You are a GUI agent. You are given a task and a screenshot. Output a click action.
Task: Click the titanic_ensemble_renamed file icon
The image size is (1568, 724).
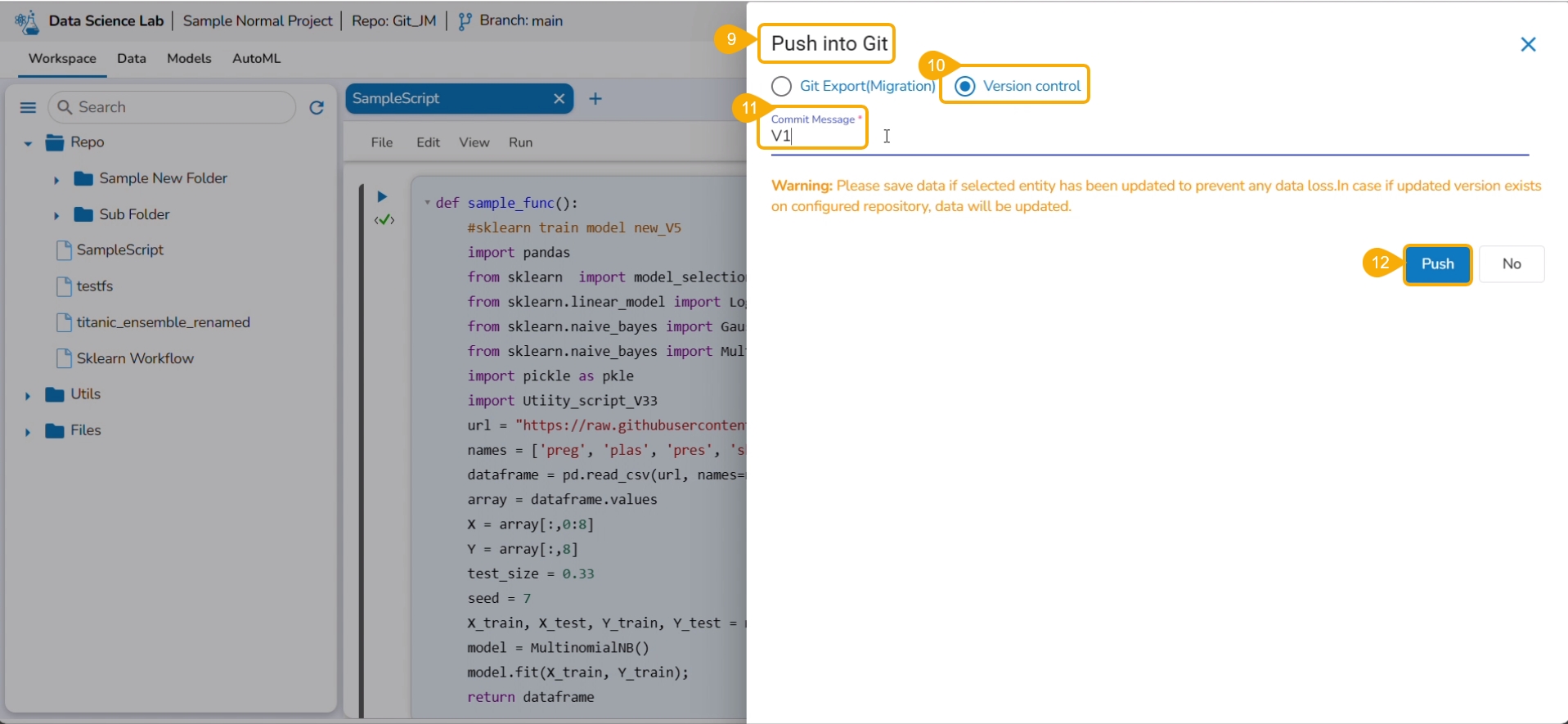[64, 322]
